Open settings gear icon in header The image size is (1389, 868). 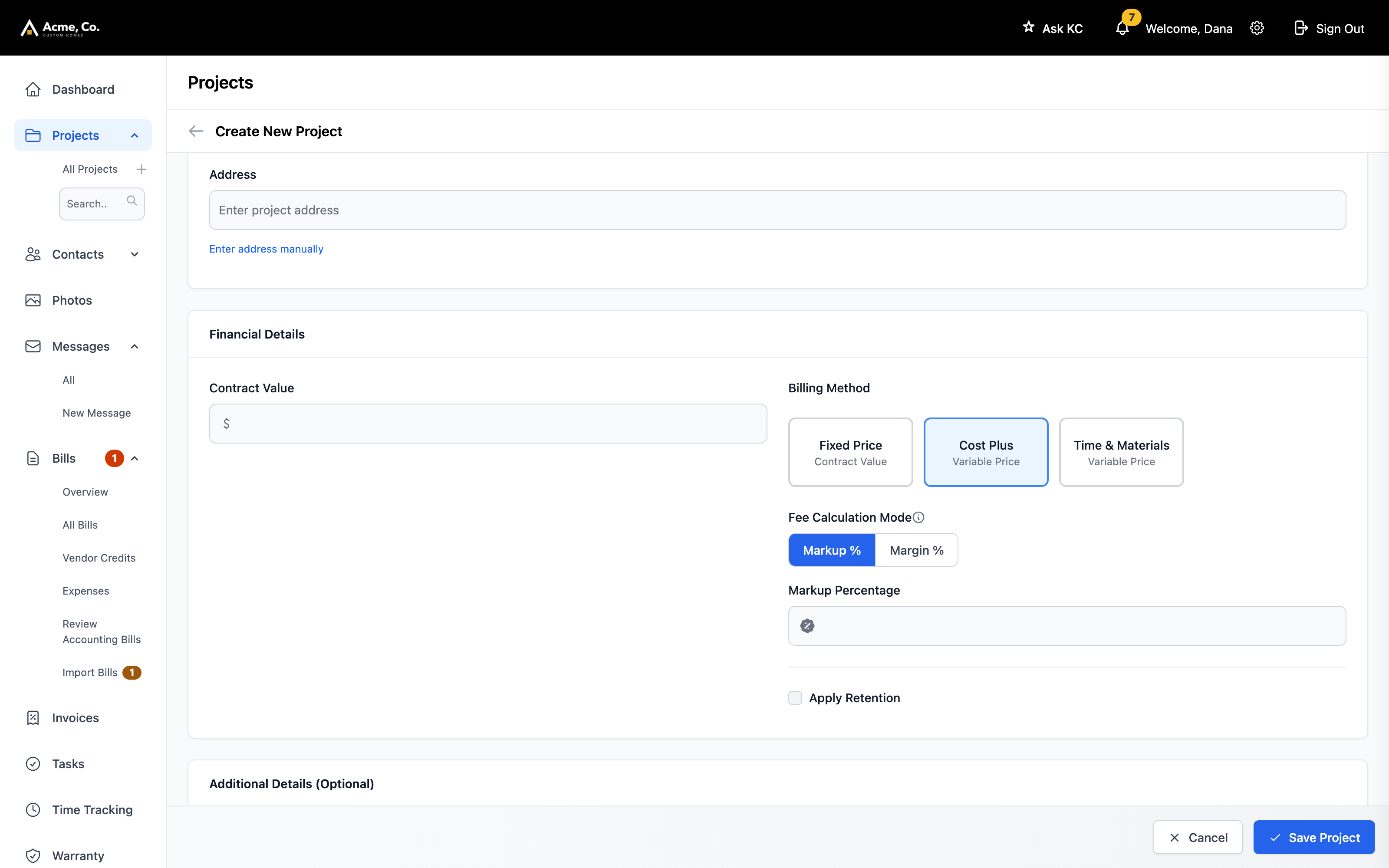pyautogui.click(x=1257, y=28)
